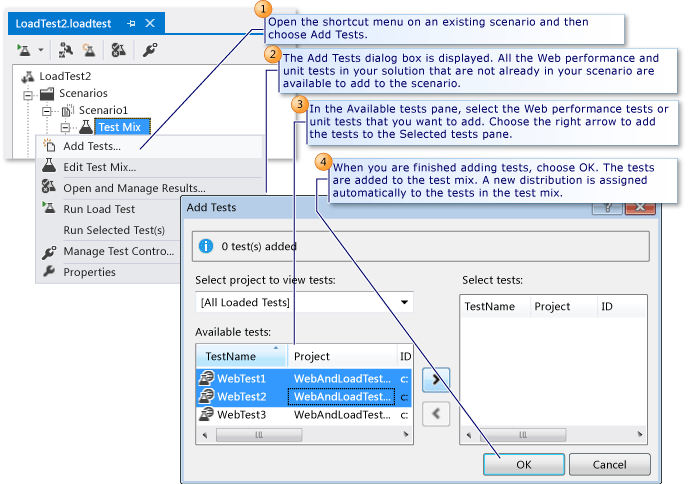Viewport: 688px width, 484px height.
Task: Collapse the Scenarios tree node
Action: [28, 94]
